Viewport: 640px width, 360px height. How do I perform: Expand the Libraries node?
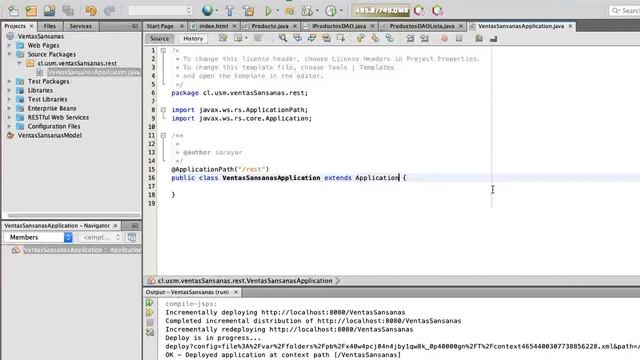(9, 90)
